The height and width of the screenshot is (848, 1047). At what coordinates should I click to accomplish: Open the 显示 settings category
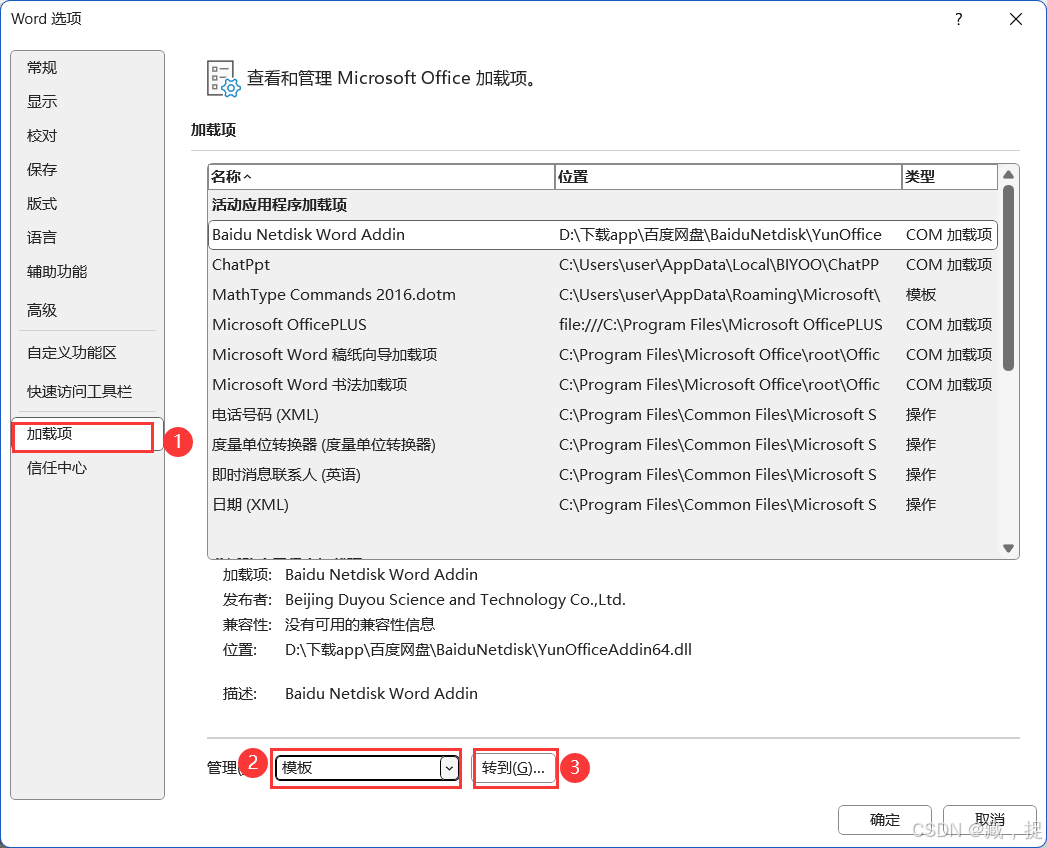pyautogui.click(x=87, y=101)
